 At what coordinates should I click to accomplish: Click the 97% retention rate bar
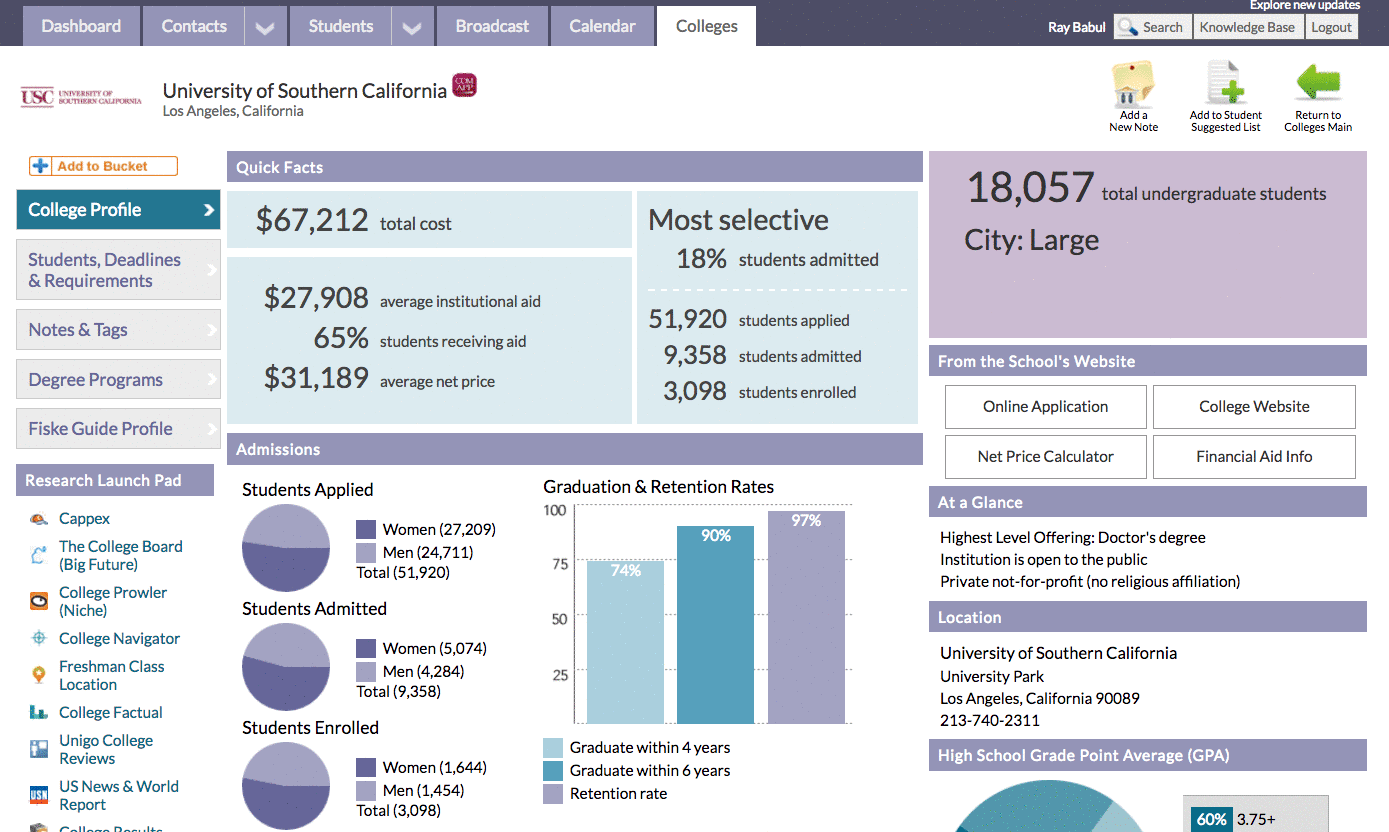pos(806,617)
